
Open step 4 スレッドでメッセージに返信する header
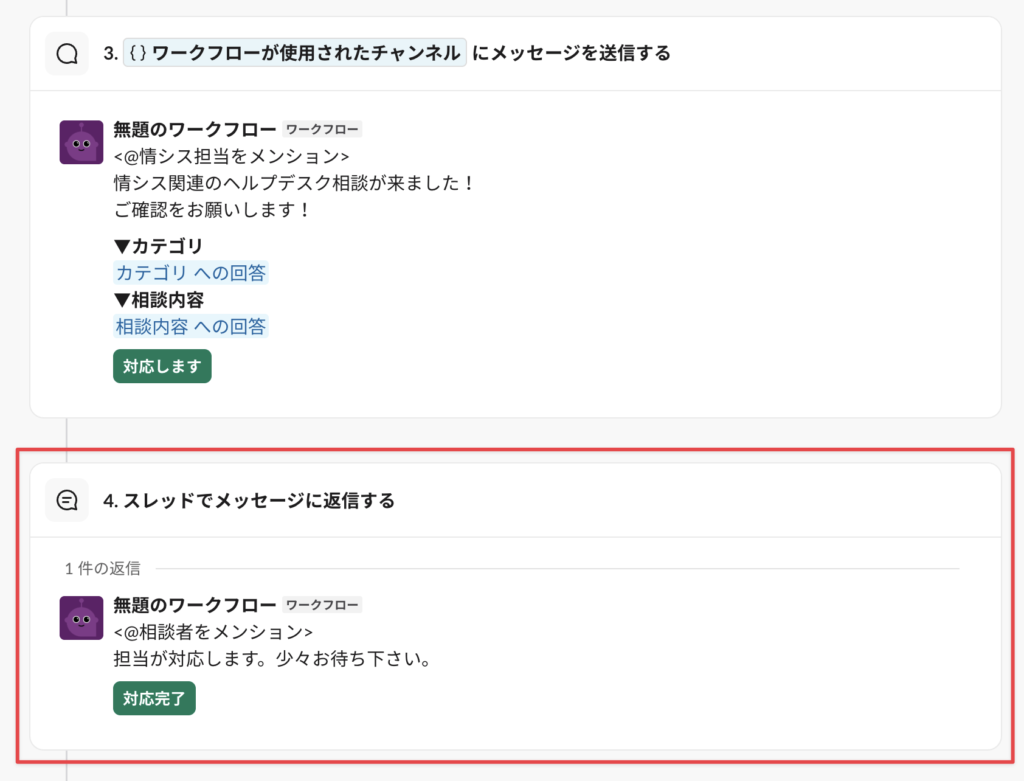click(249, 501)
